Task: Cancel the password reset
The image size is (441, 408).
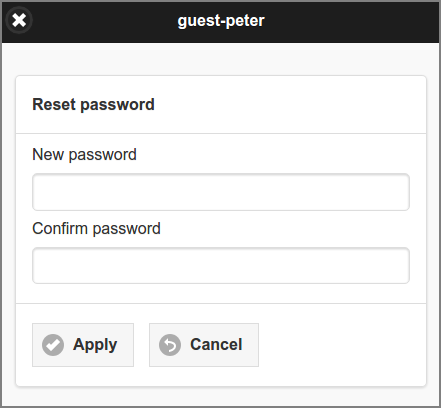Action: coord(204,345)
